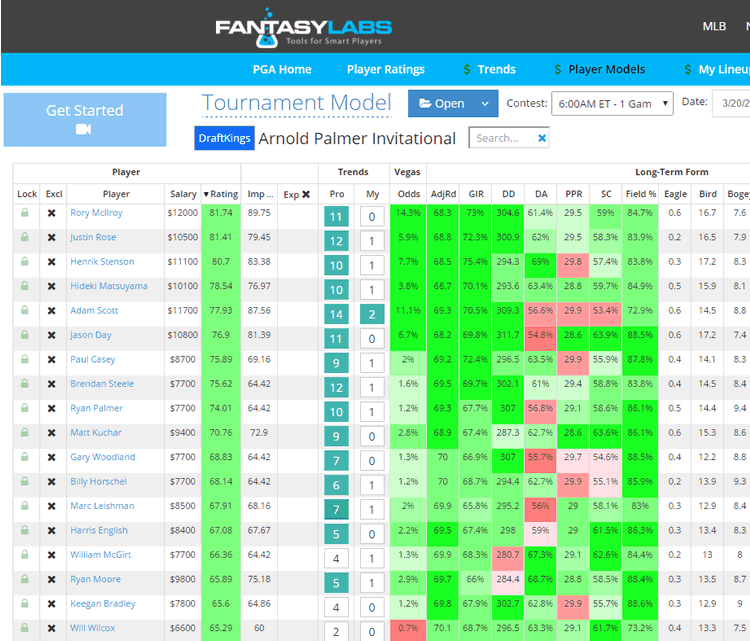The width and height of the screenshot is (750, 641).
Task: Click the Tournament Model title
Action: 297,103
